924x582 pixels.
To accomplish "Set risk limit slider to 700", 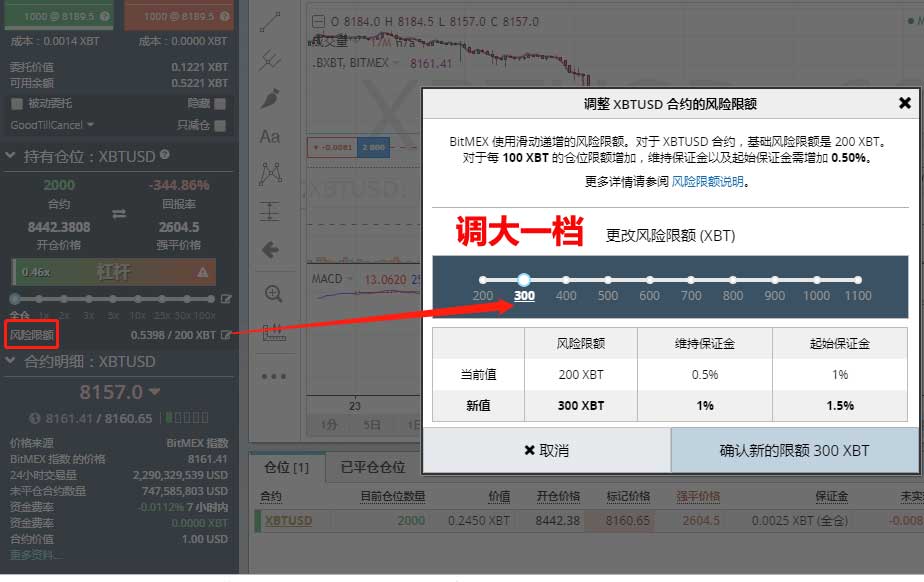I will tap(691, 280).
